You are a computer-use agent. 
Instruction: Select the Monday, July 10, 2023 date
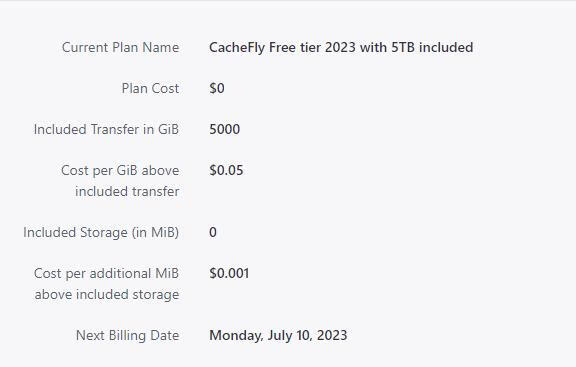coord(278,336)
